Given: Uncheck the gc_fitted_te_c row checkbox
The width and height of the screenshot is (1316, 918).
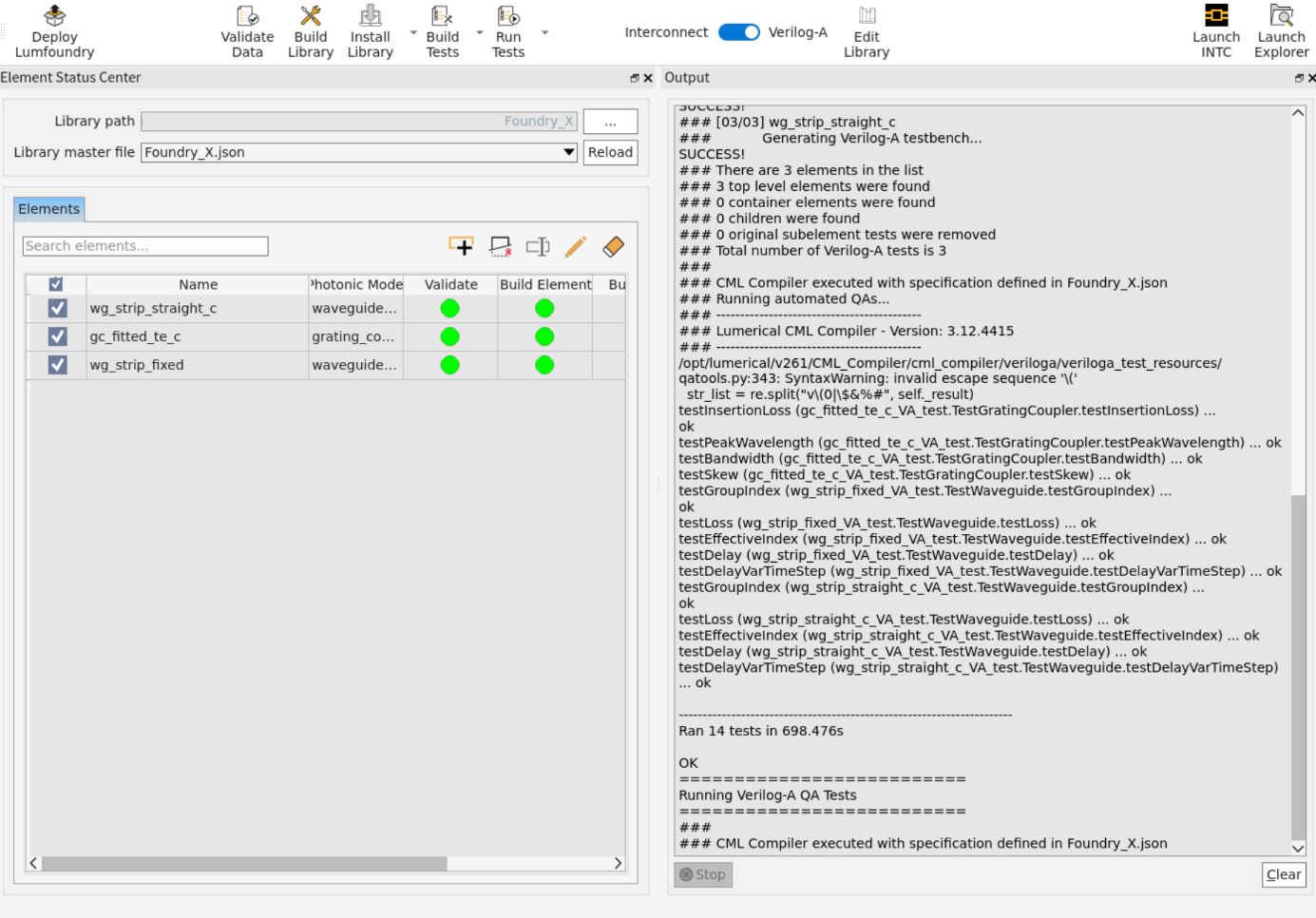Looking at the screenshot, I should 58,336.
